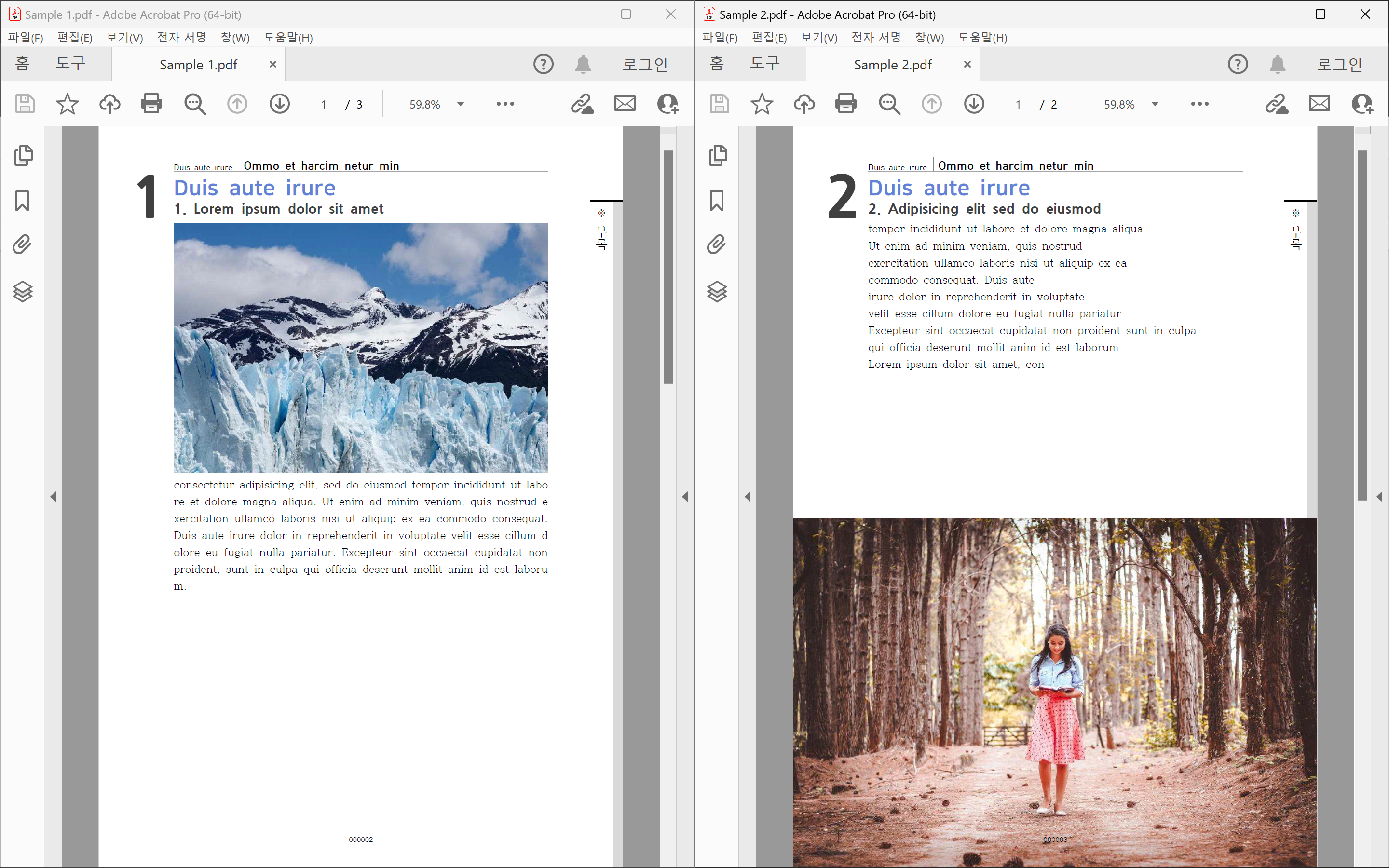
Task: Star Sample 1.pdf with the bookmark star icon
Action: click(x=67, y=104)
